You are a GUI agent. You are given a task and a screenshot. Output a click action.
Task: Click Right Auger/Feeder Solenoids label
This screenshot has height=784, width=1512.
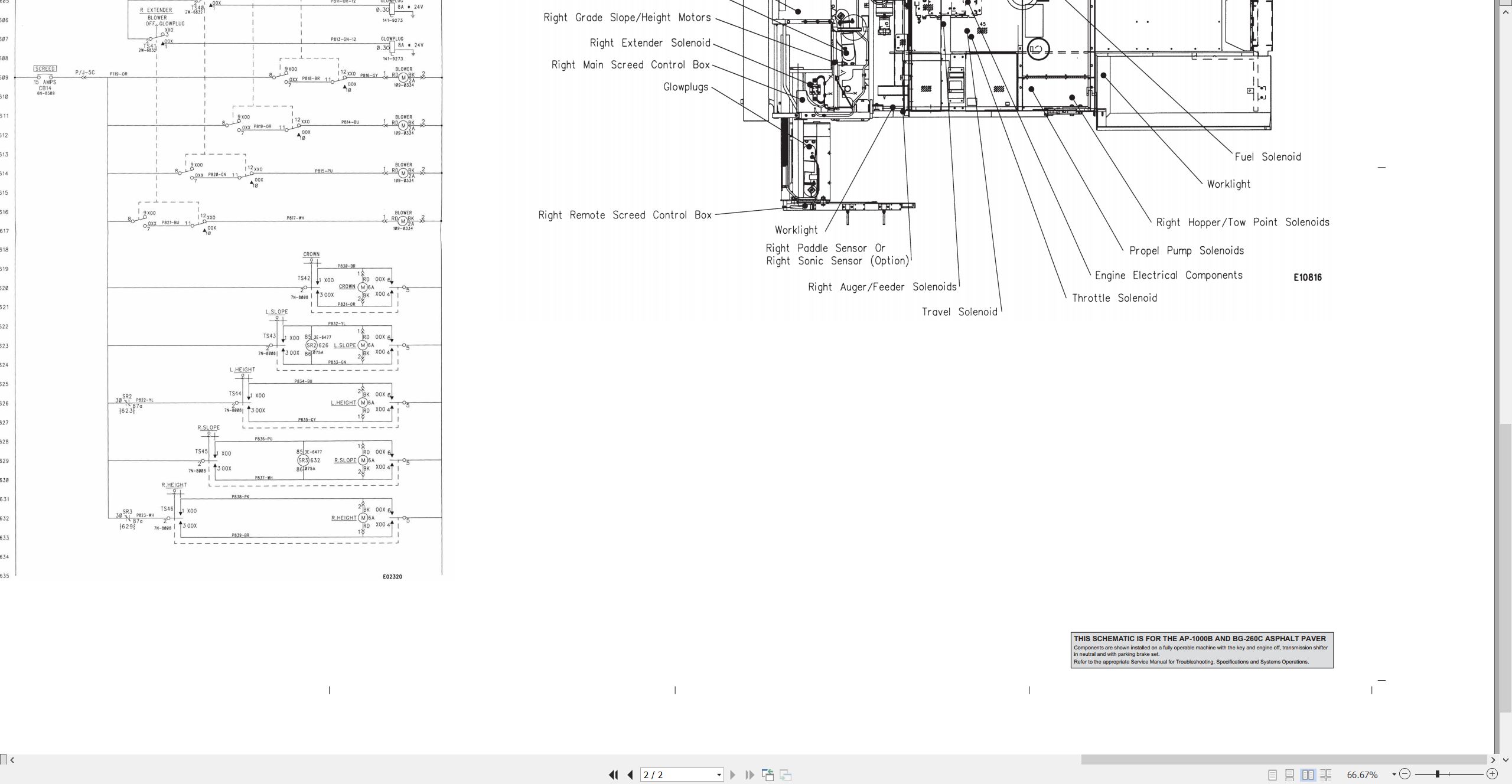pyautogui.click(x=882, y=287)
